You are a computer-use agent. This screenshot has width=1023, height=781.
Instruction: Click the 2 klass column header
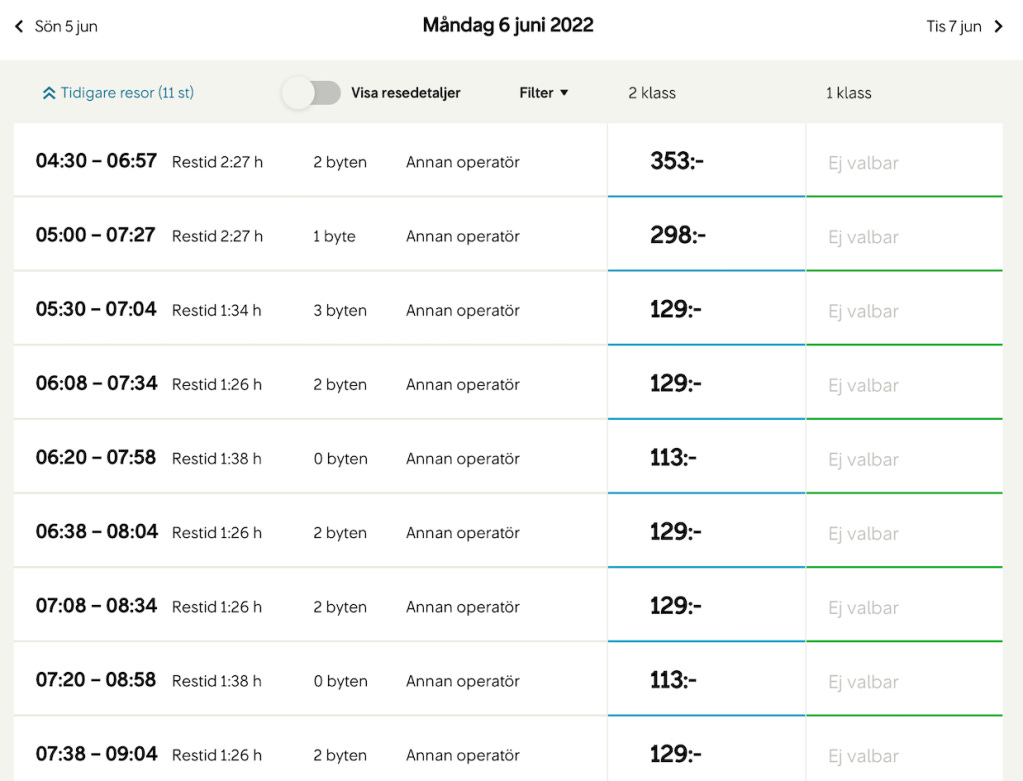pos(652,93)
